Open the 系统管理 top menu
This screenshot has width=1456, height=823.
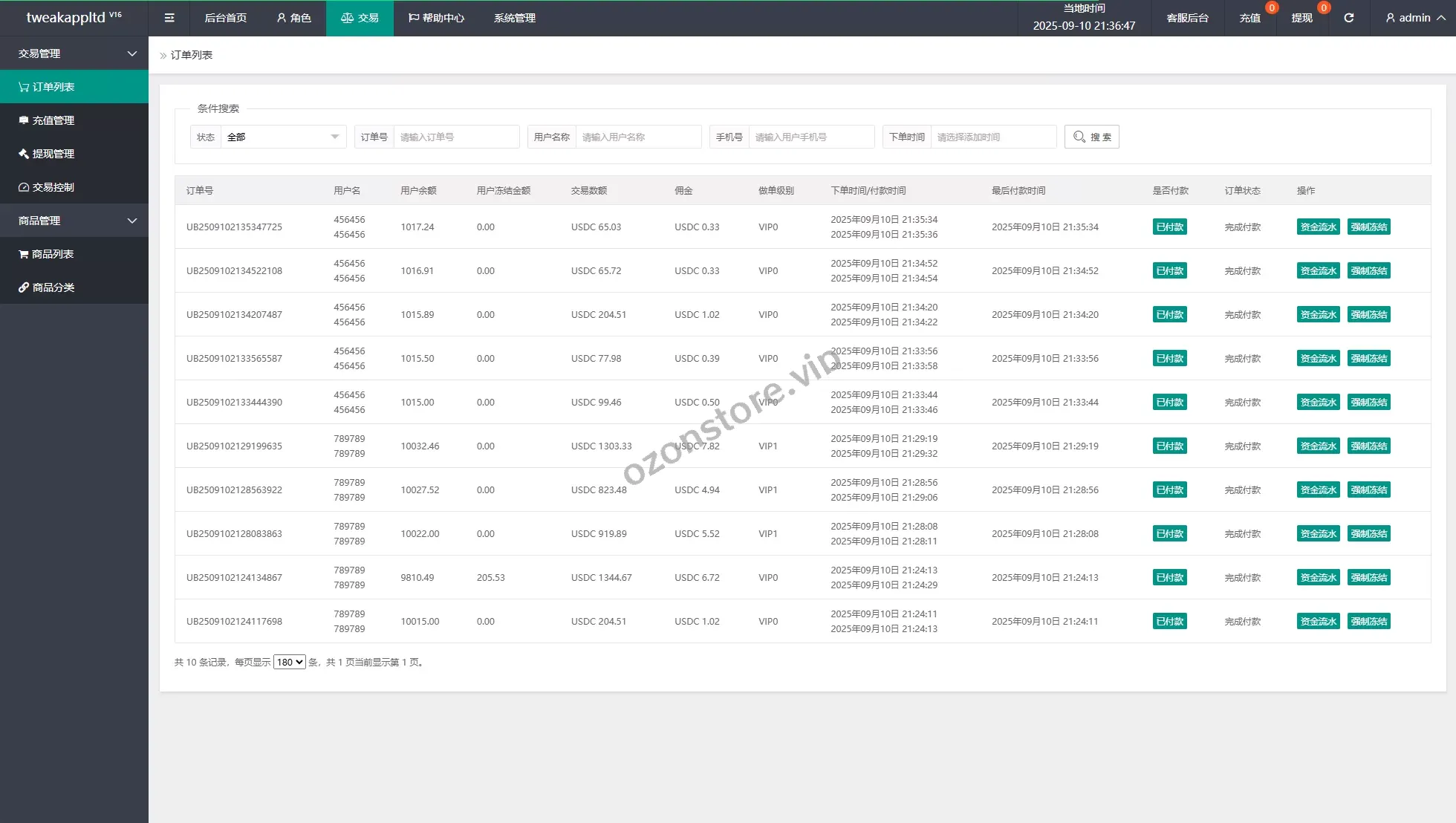point(514,18)
